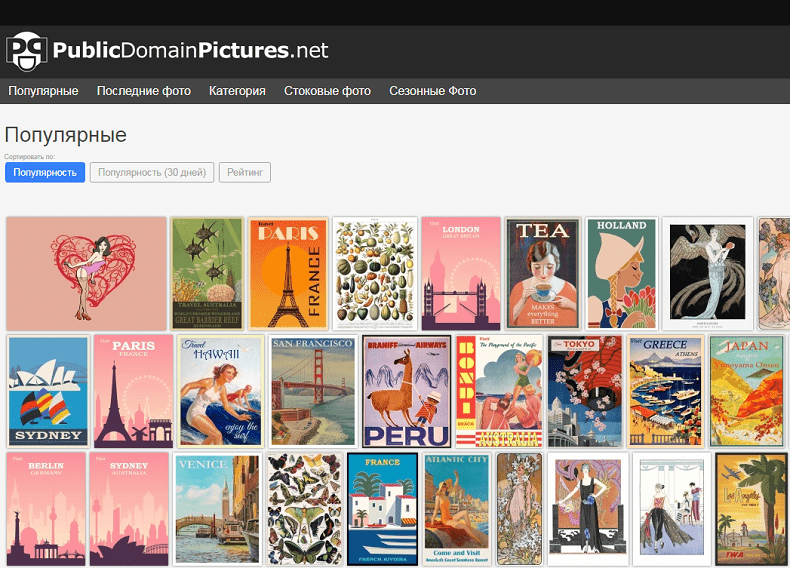Screen dimensions: 790x568
Task: Open the art nouveau lady with flowers
Action: click(x=519, y=509)
